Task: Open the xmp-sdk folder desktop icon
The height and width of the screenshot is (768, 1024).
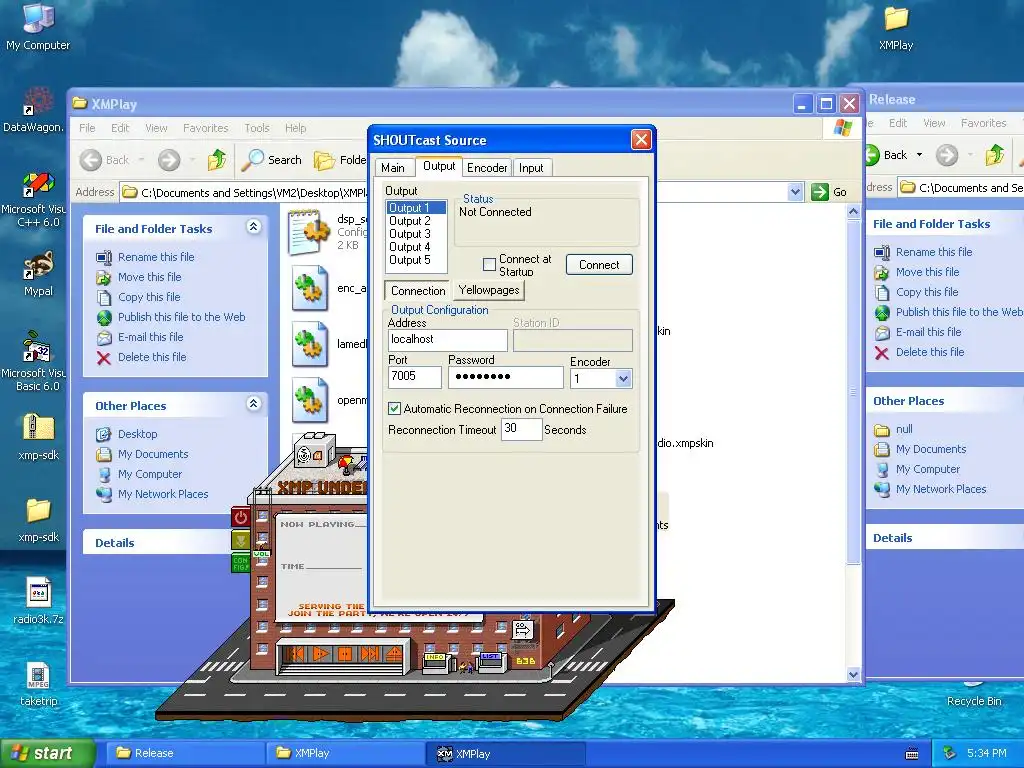Action: tap(39, 519)
